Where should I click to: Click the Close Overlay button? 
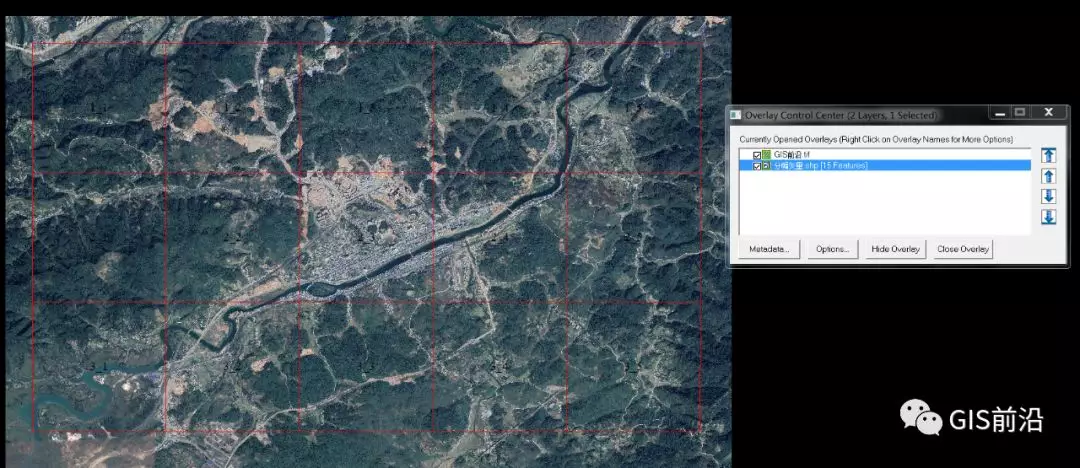[x=963, y=249]
